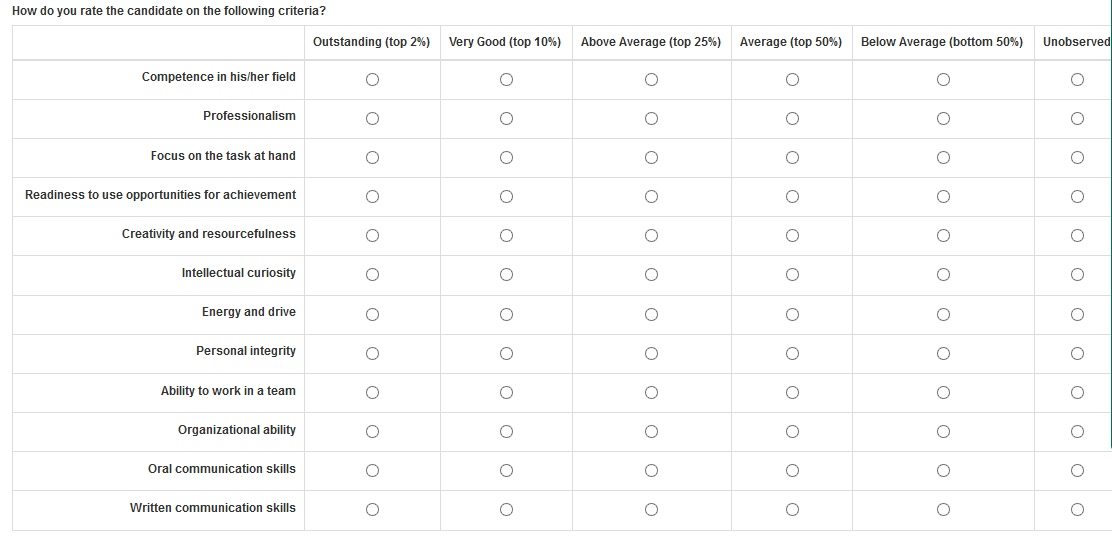Set Written communication skills to Unobserved
This screenshot has height=538, width=1112.
coord(1077,510)
